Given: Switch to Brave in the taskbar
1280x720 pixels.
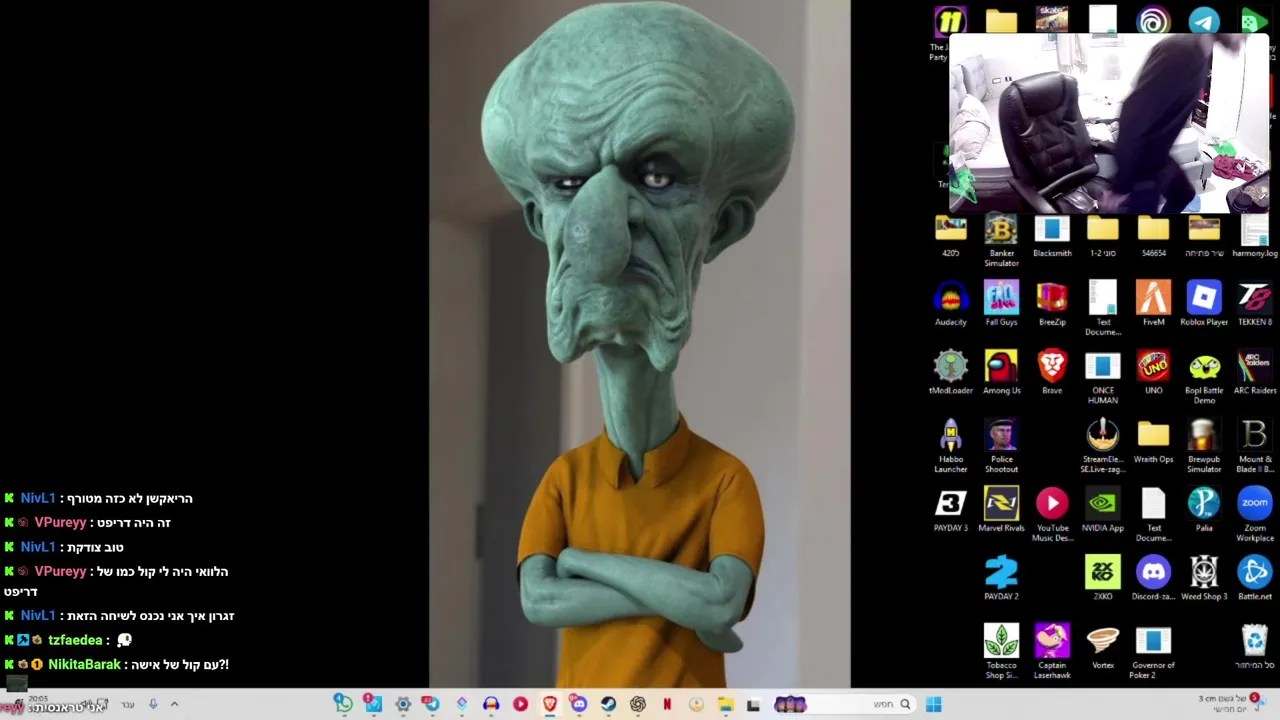Looking at the screenshot, I should [x=549, y=704].
